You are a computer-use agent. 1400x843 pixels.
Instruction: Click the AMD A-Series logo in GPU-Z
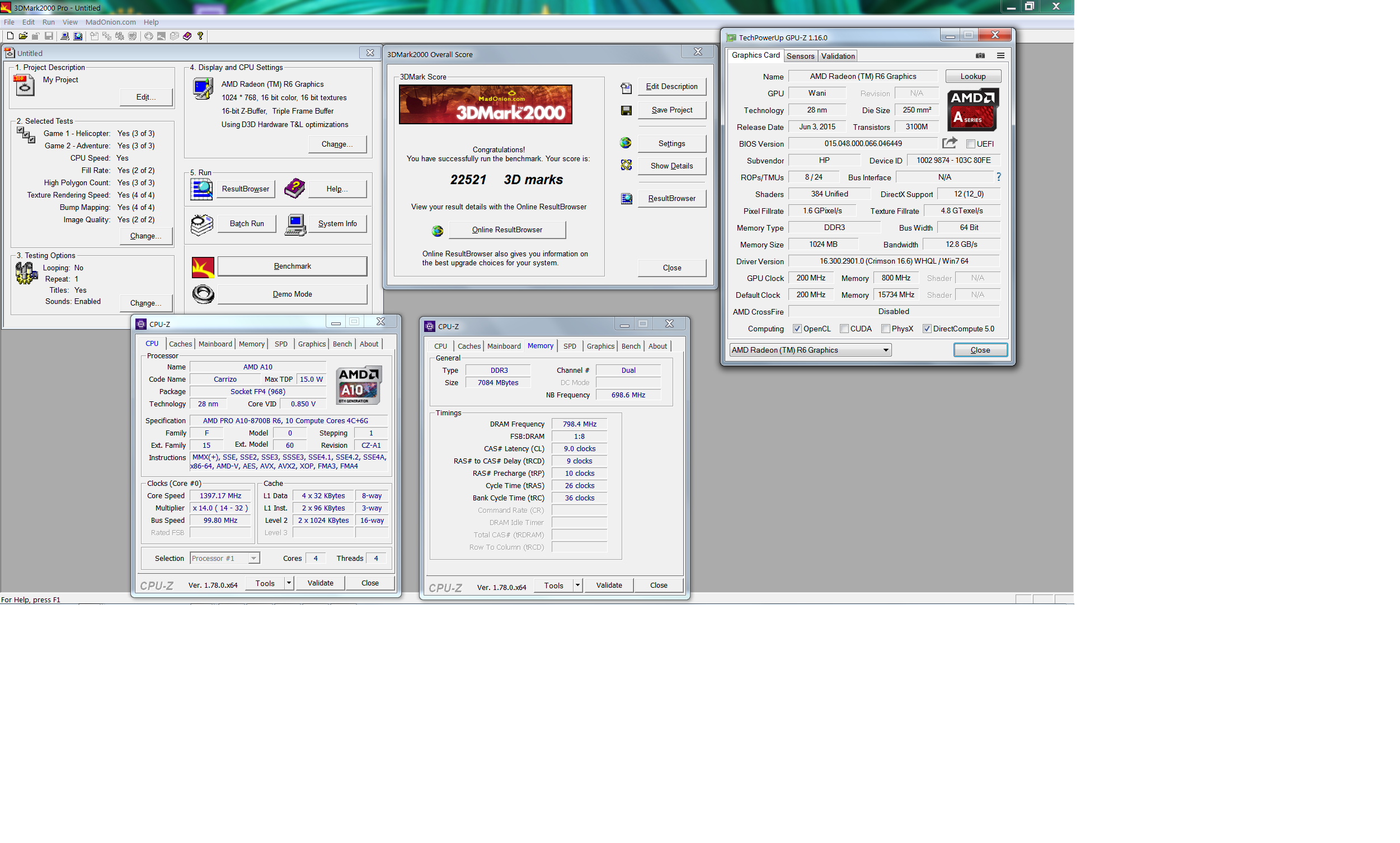point(973,110)
